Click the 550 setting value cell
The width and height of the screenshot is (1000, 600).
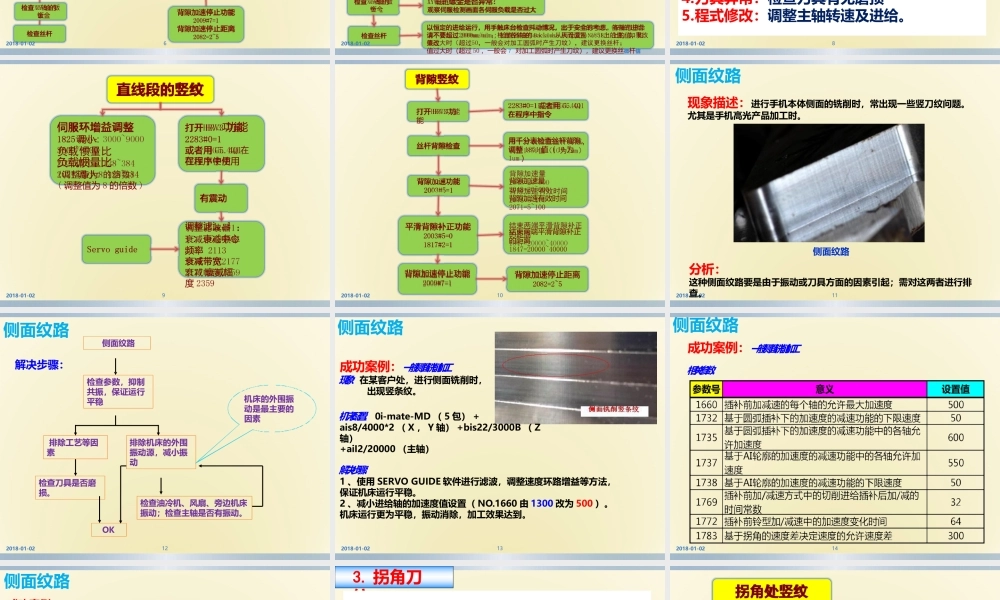click(x=955, y=463)
